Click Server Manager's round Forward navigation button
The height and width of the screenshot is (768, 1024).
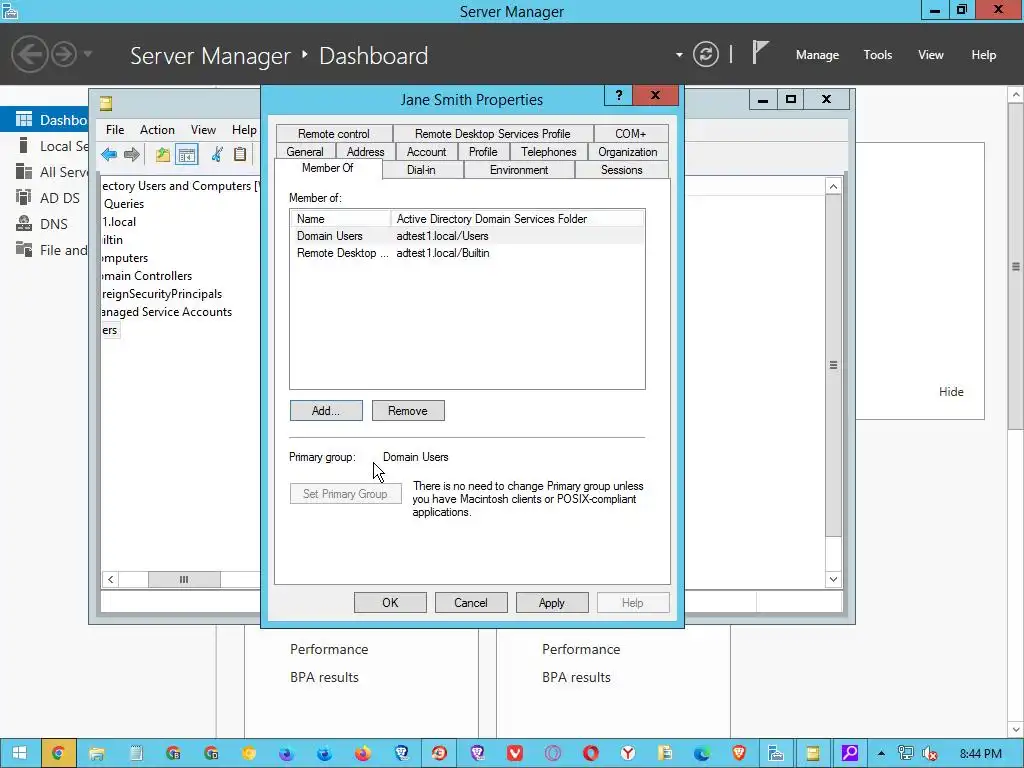coord(64,54)
